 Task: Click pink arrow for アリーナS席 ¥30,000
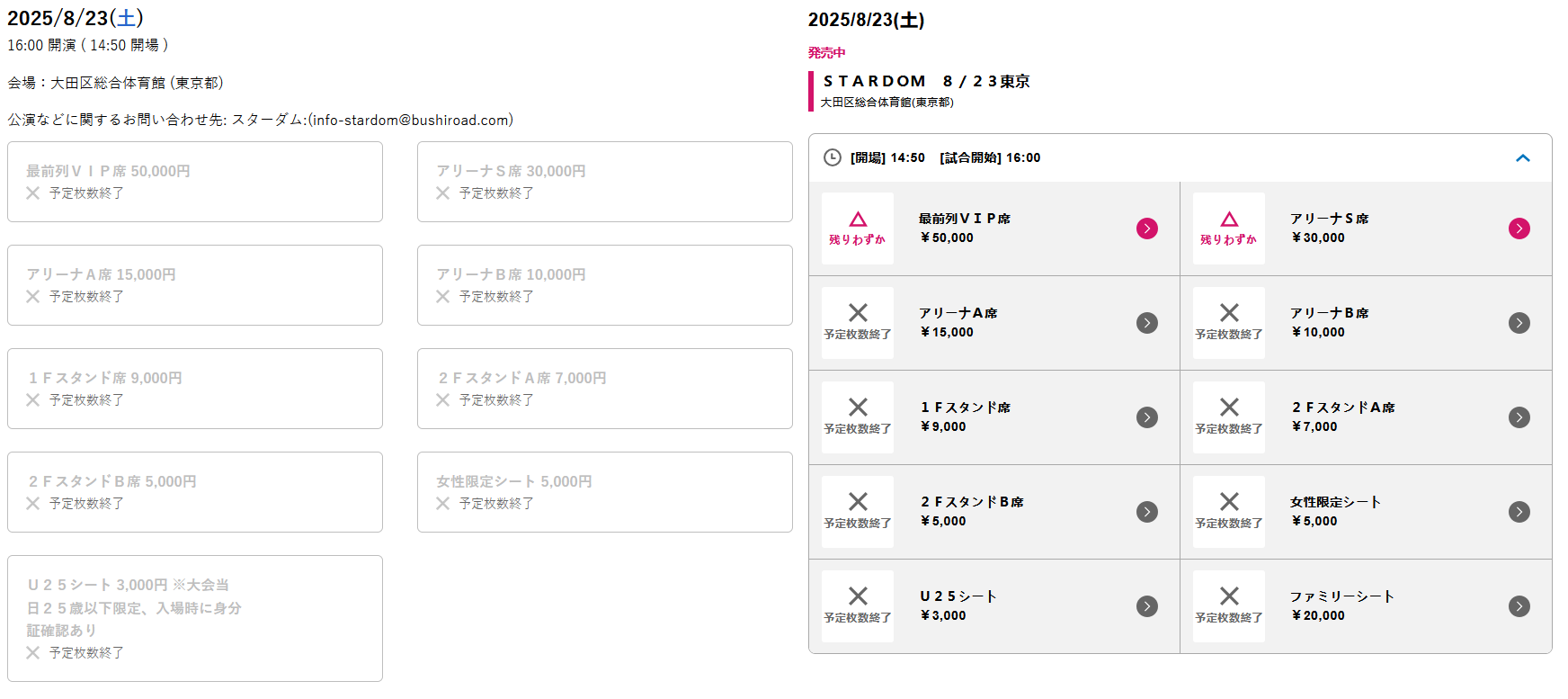tap(1519, 229)
